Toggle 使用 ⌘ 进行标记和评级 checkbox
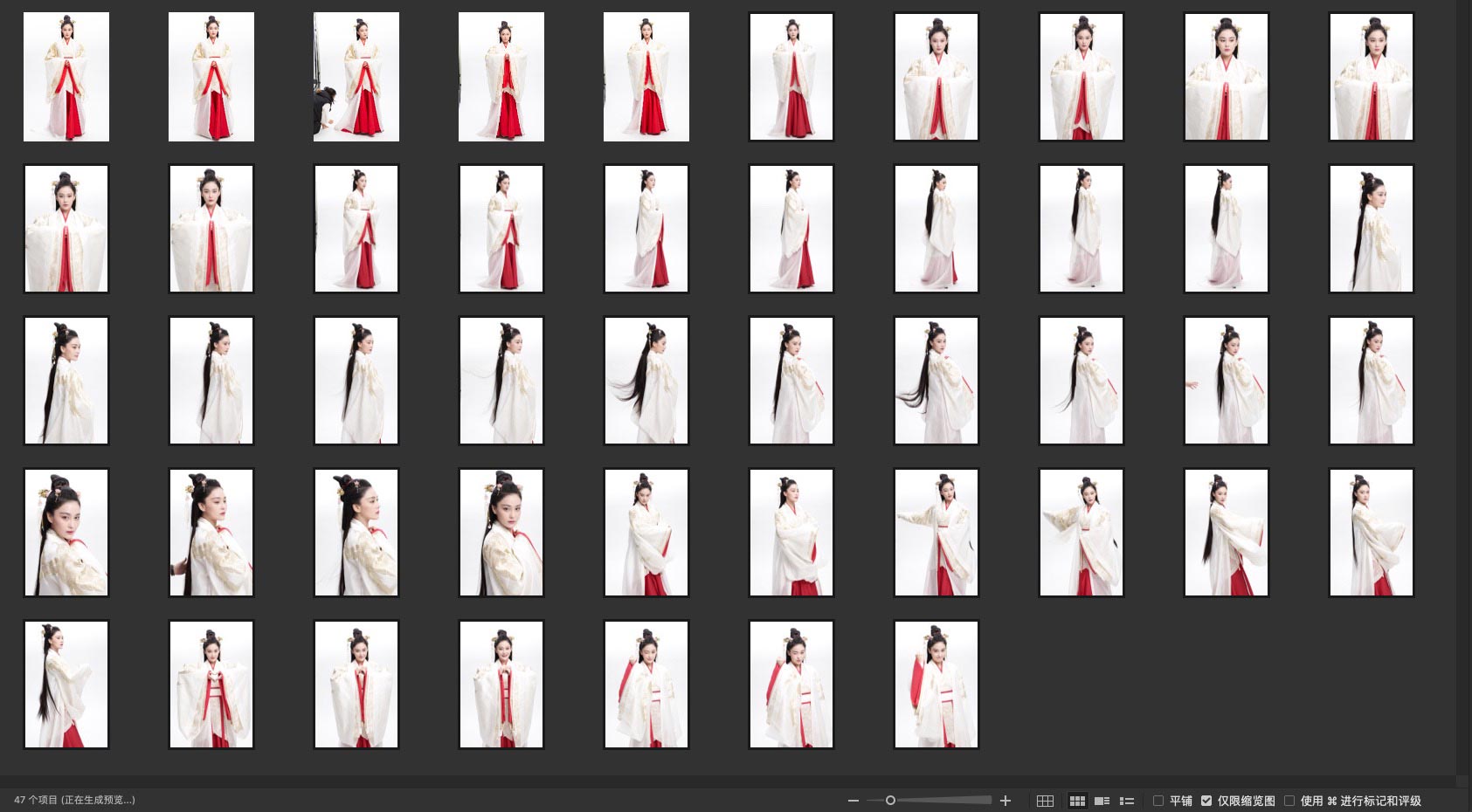Screen dimensions: 1472x812 point(1289,801)
